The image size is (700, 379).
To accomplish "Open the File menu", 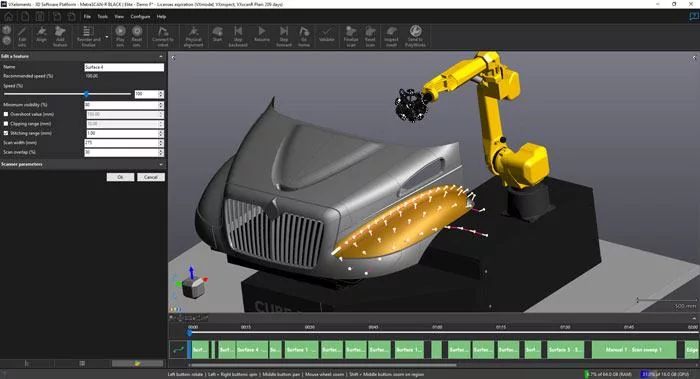I will pos(87,17).
